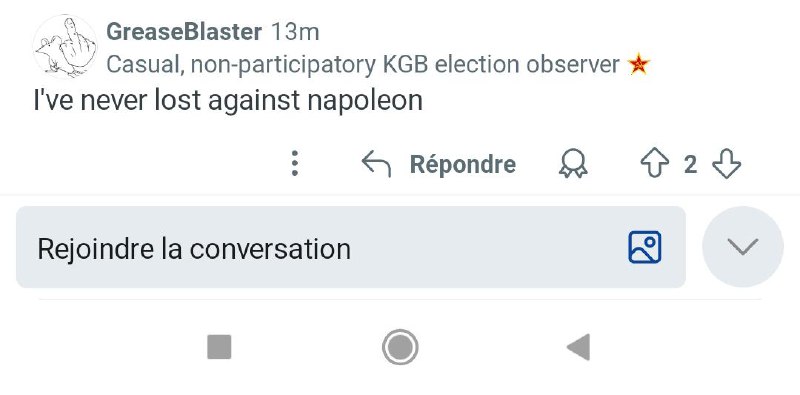Image resolution: width=800 pixels, height=395 pixels.
Task: Tap the curved reply arrow icon
Action: [x=376, y=164]
